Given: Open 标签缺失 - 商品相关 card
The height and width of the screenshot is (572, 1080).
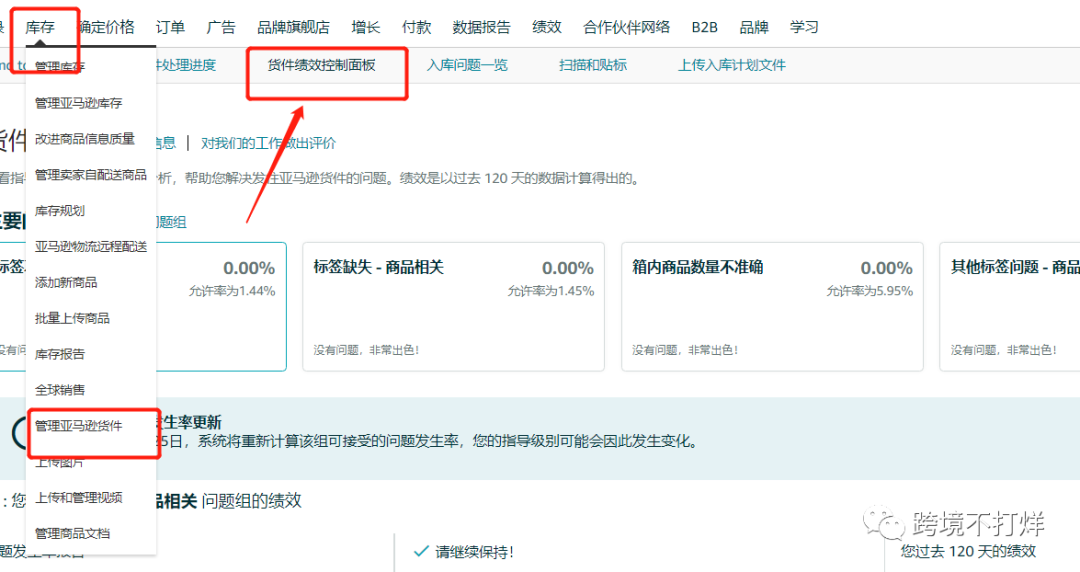Looking at the screenshot, I should click(x=453, y=307).
